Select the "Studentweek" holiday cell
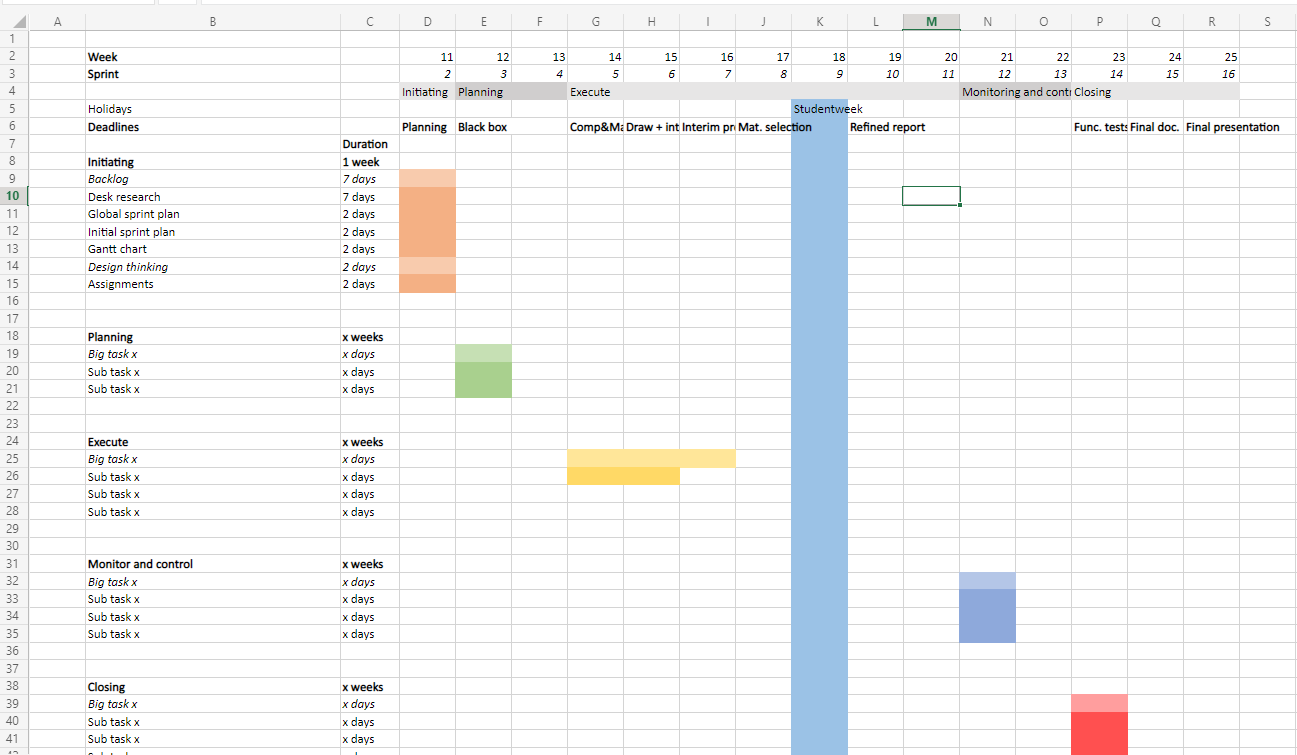 click(x=819, y=109)
